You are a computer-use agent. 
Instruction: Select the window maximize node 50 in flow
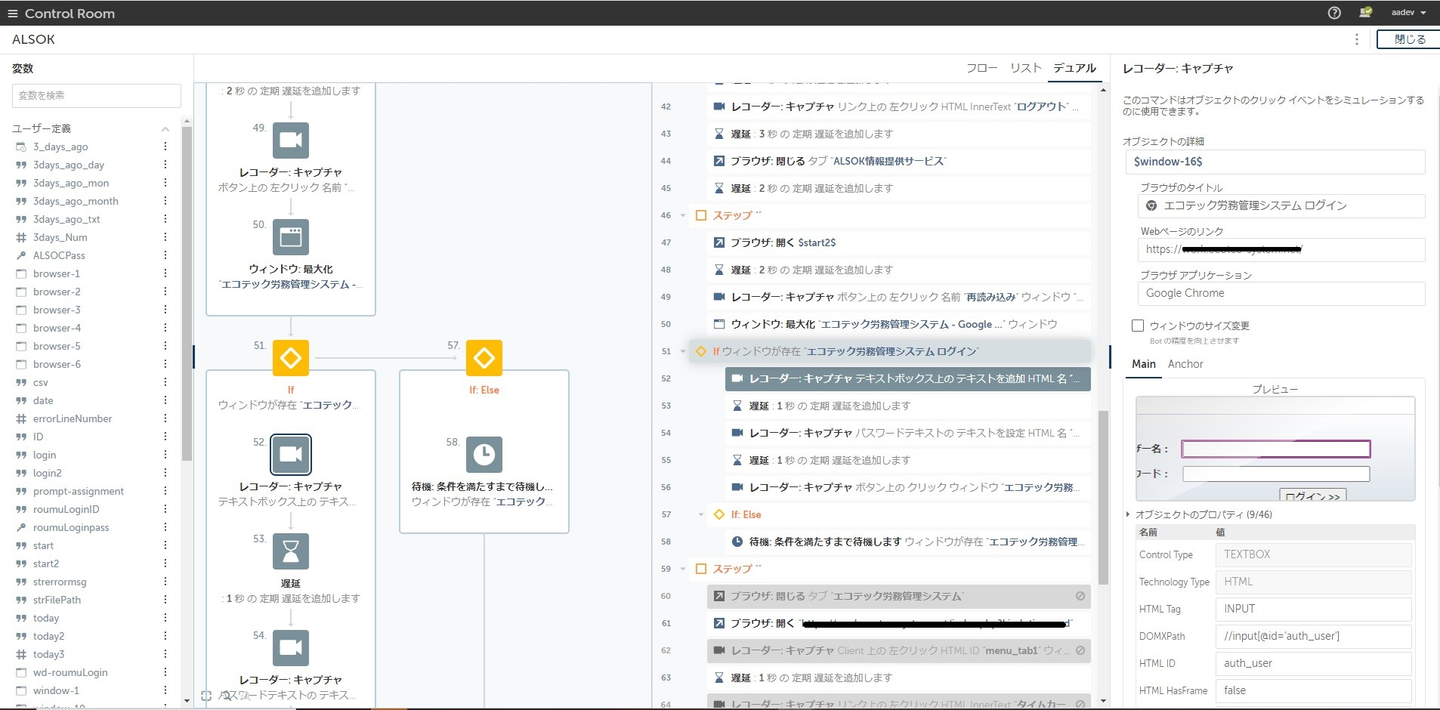[291, 237]
